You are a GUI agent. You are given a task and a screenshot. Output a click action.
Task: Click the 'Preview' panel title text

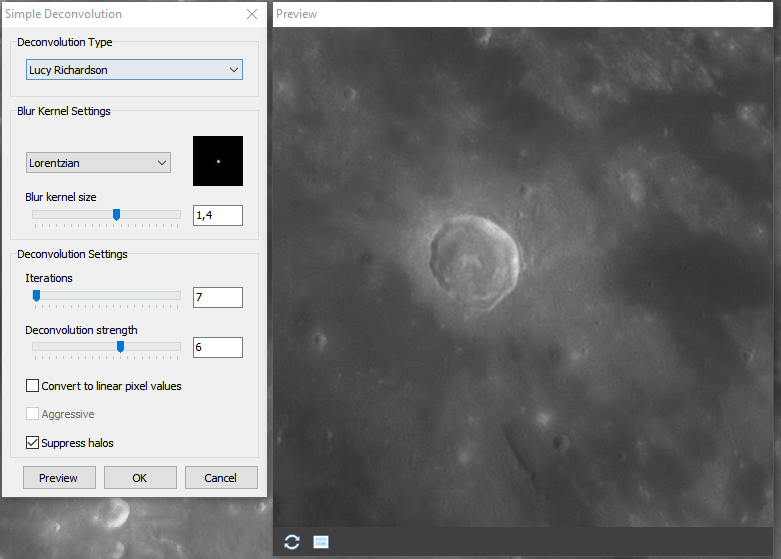pyautogui.click(x=296, y=14)
